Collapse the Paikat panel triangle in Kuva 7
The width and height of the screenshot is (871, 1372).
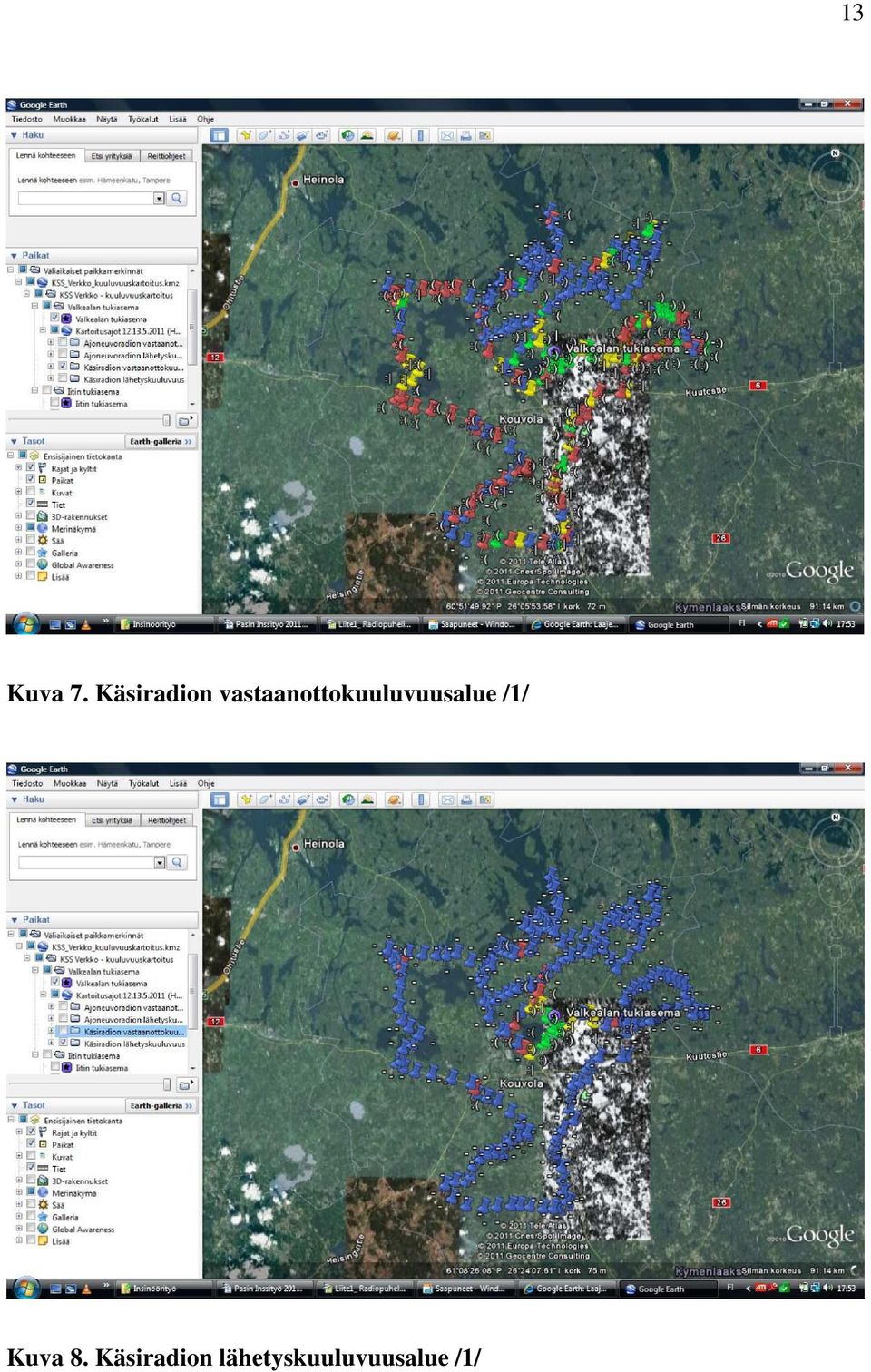tap(14, 256)
